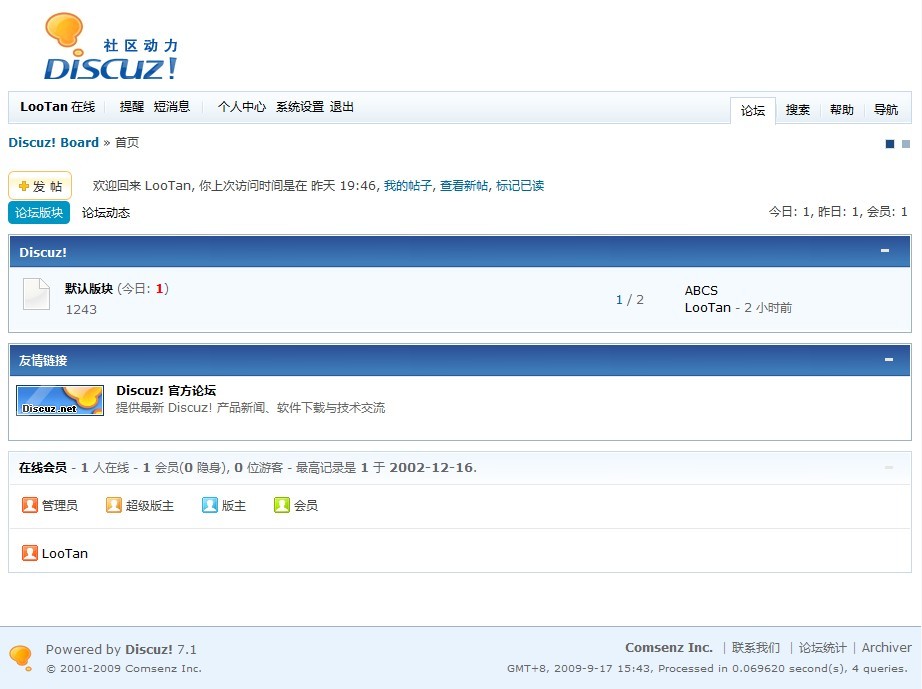
Task: Open Discuz! 官方论坛 link
Action: click(166, 390)
